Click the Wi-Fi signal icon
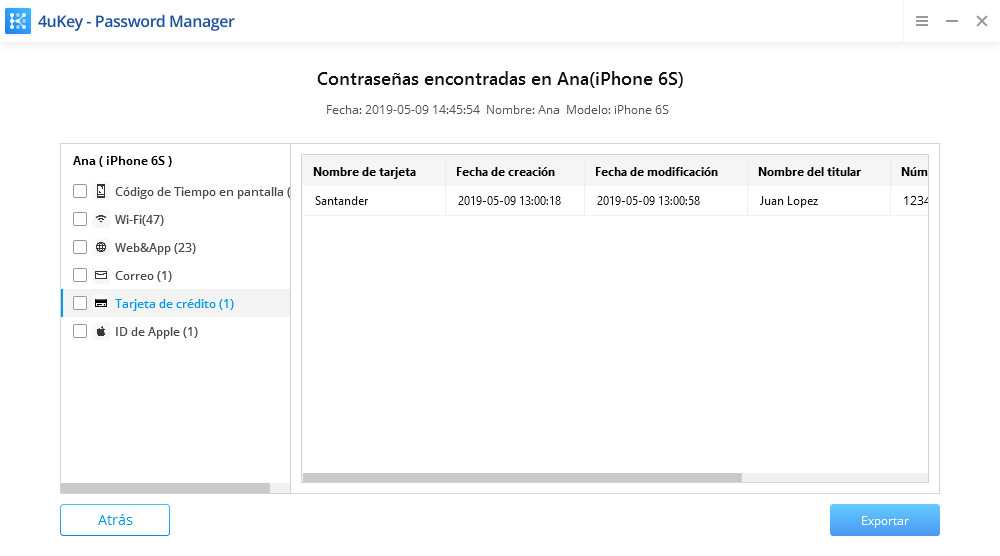 coord(101,219)
